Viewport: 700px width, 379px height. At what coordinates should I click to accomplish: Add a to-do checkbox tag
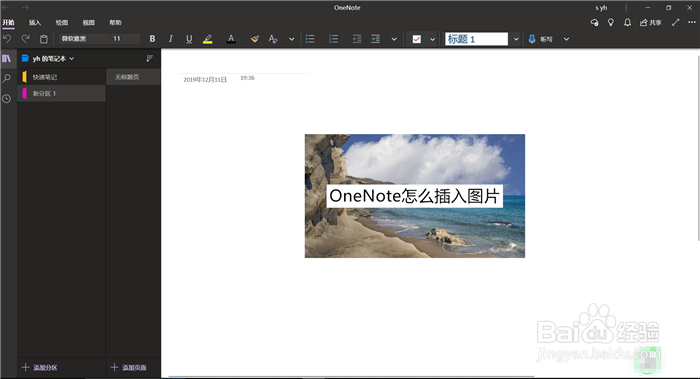(x=417, y=39)
